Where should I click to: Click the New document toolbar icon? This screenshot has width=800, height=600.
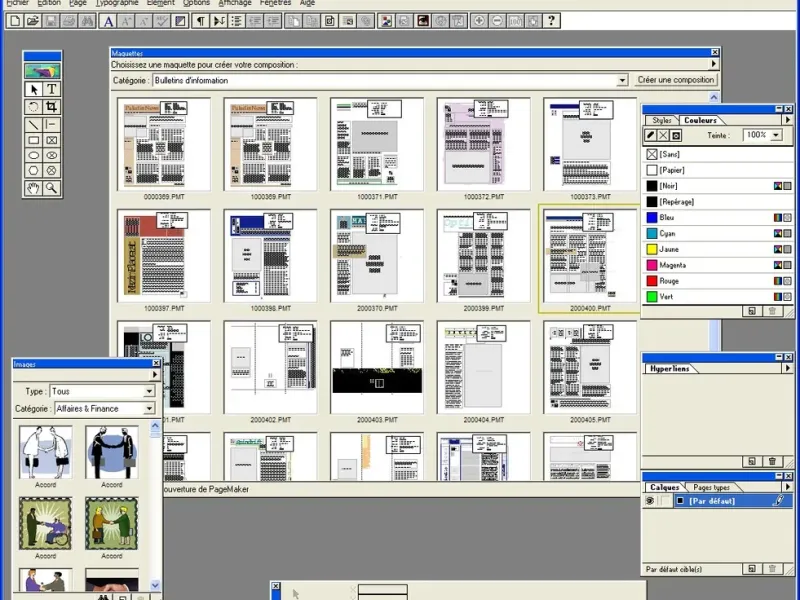coord(15,21)
